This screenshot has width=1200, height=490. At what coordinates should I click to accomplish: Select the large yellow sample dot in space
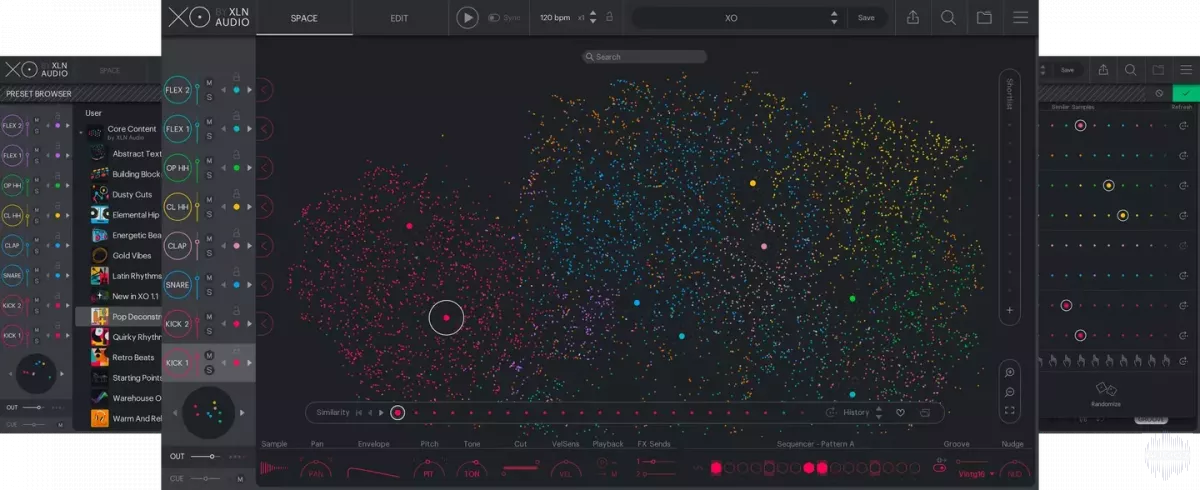[753, 183]
